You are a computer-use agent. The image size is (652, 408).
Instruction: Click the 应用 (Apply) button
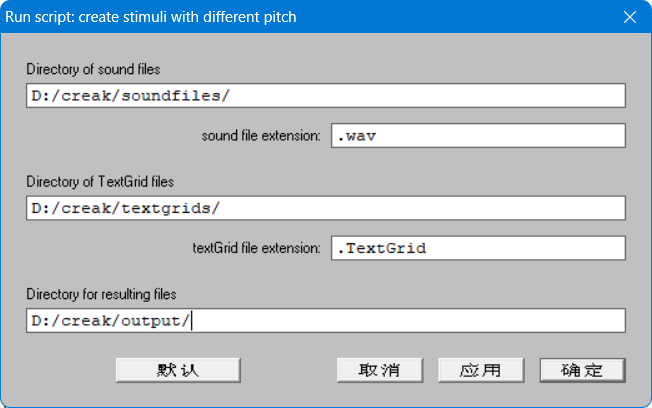click(481, 370)
